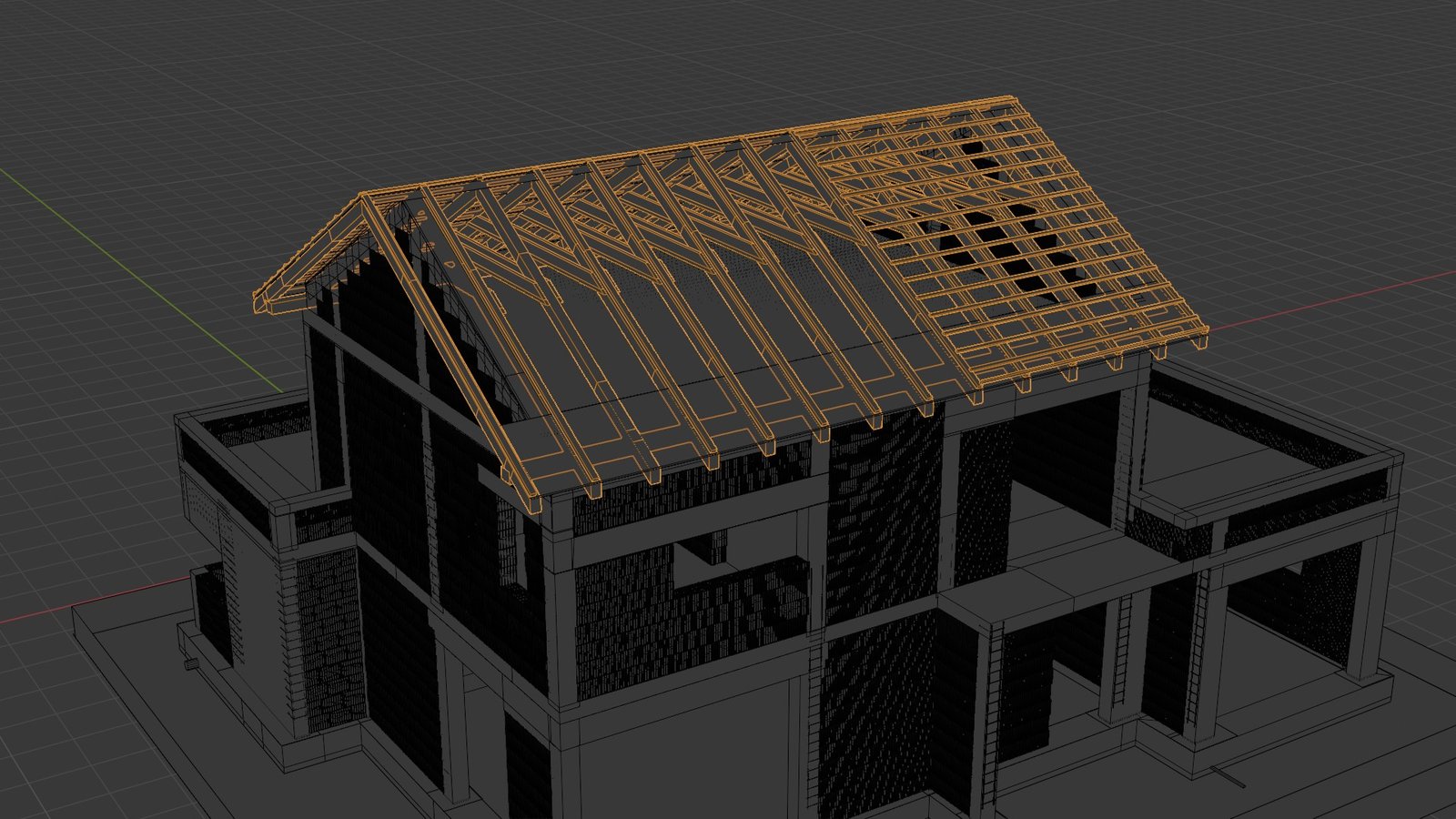
Task: Click the small pipe stub on left foundation
Action: point(192,665)
